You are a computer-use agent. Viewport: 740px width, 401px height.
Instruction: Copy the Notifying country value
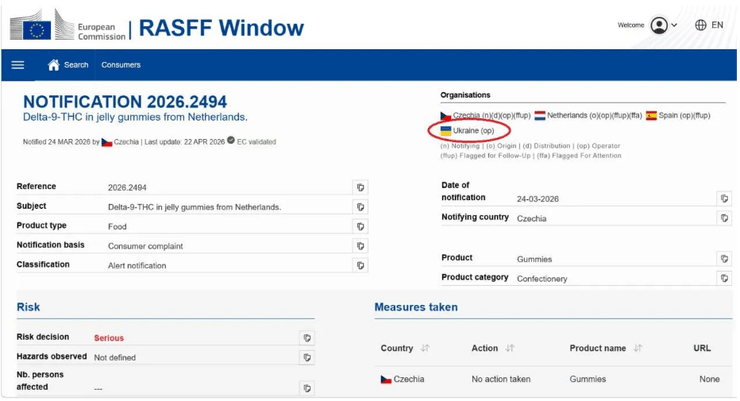coord(724,219)
